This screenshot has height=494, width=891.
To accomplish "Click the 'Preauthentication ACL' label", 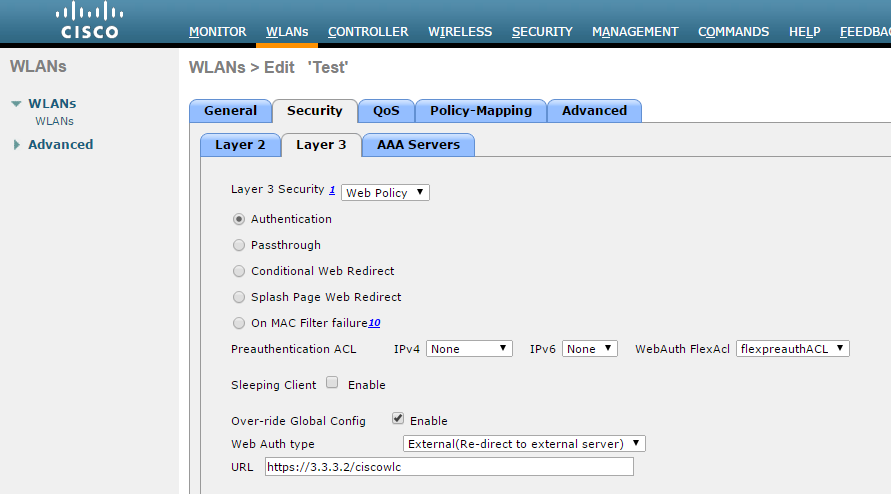I will (293, 349).
